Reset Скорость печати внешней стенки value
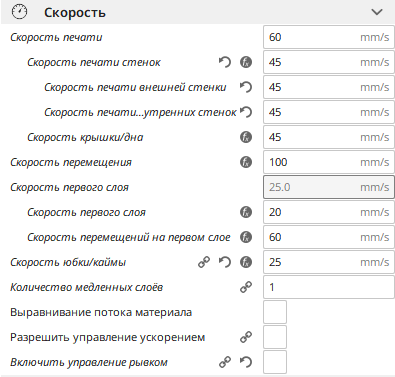 coord(246,87)
